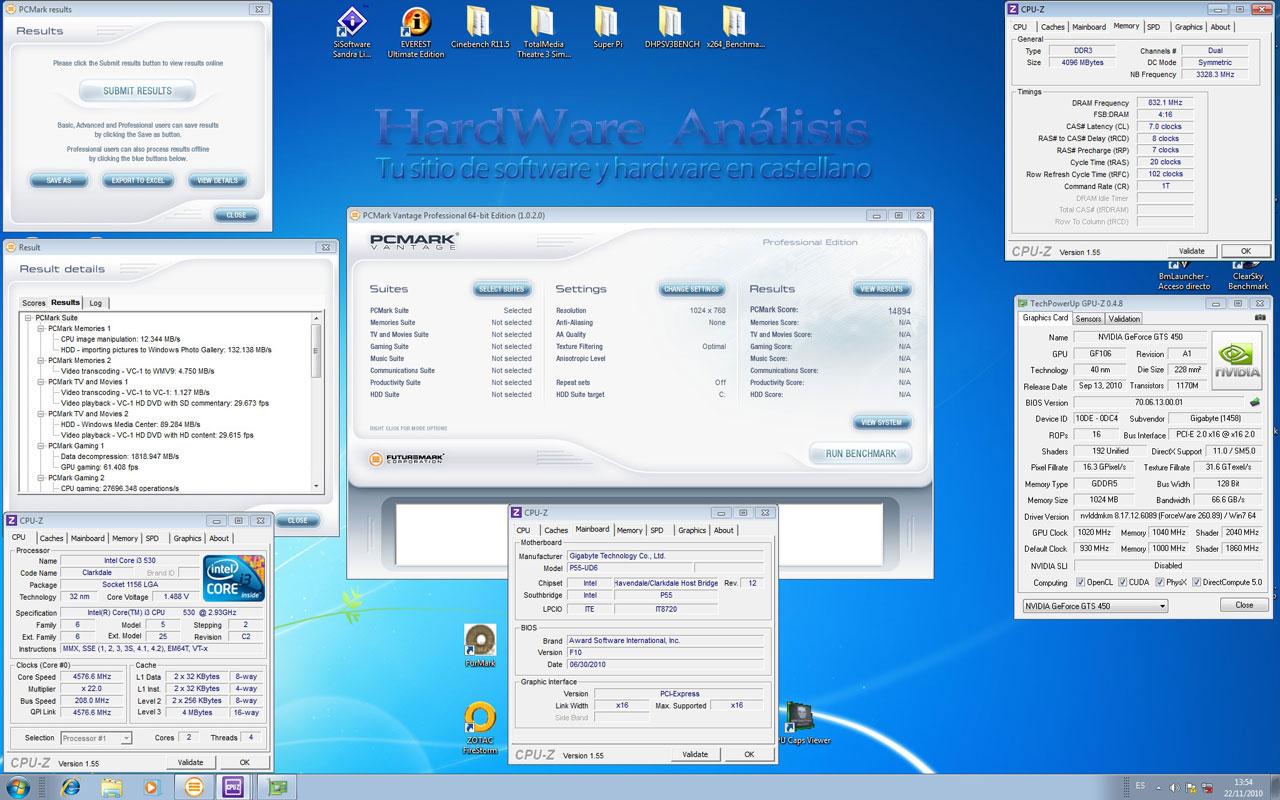Open the Super Pi folder
Image resolution: width=1280 pixels, height=800 pixels.
coord(606,28)
